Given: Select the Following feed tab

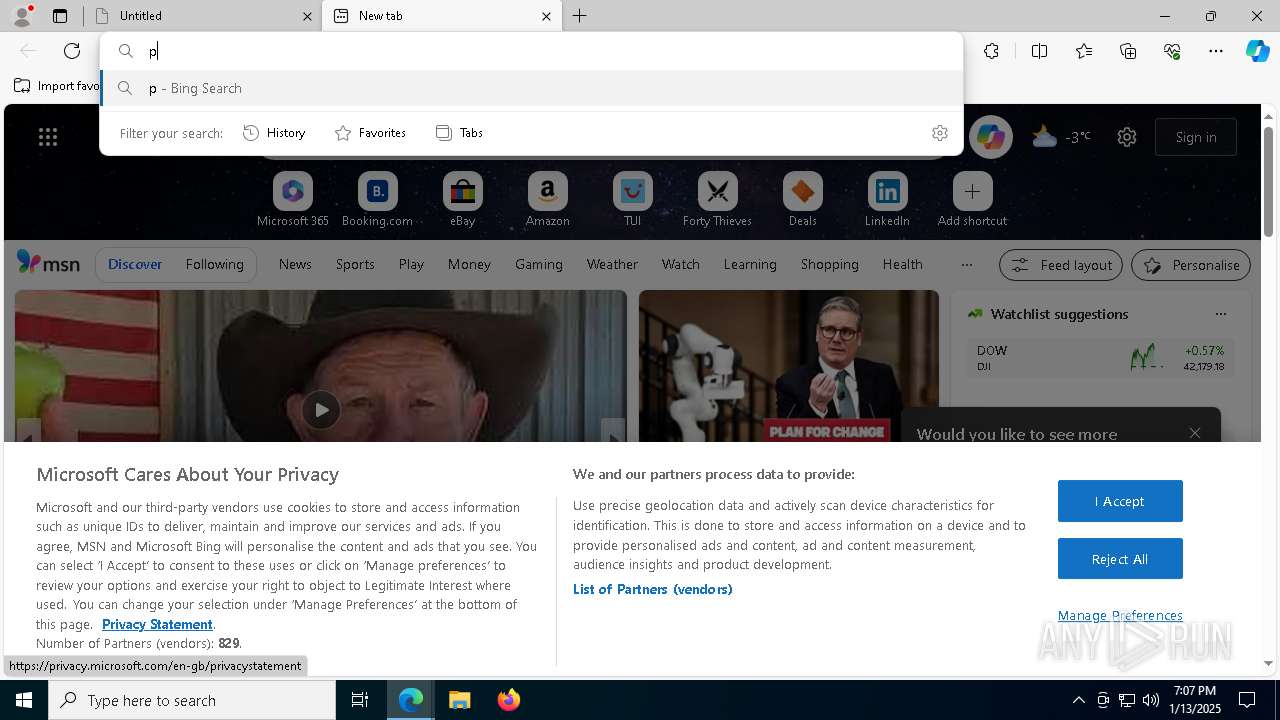Looking at the screenshot, I should coord(214,264).
